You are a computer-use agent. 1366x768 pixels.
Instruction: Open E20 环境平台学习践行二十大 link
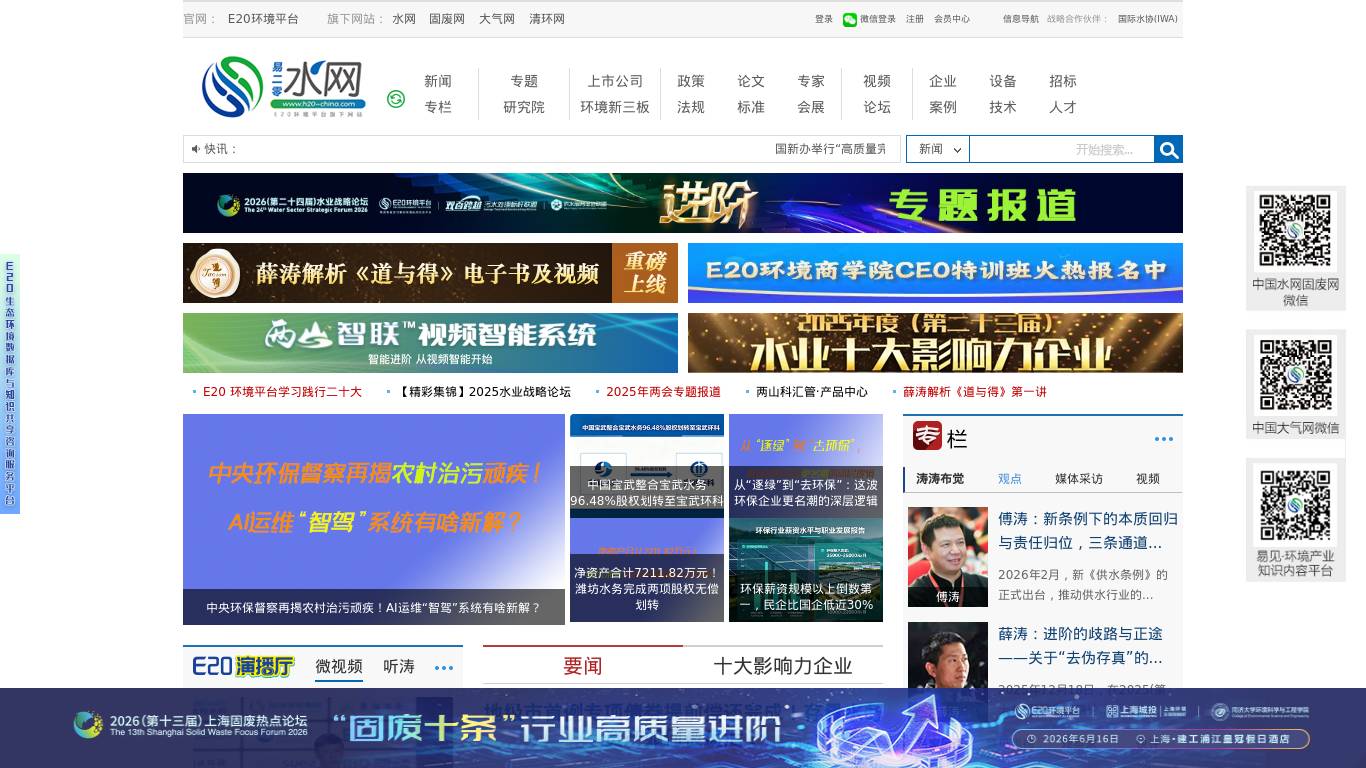tap(282, 392)
